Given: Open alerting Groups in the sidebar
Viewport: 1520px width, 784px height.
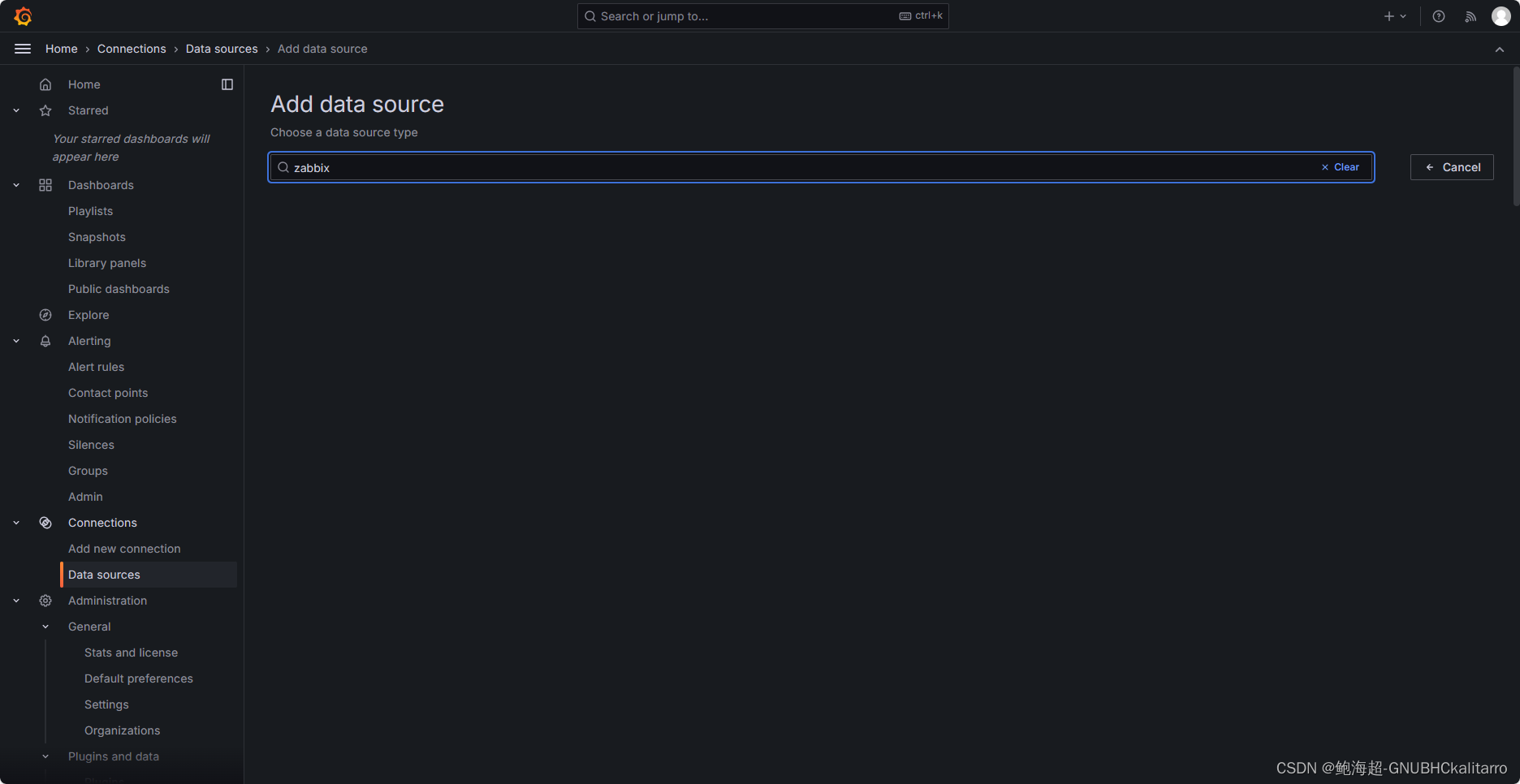Looking at the screenshot, I should pyautogui.click(x=88, y=471).
